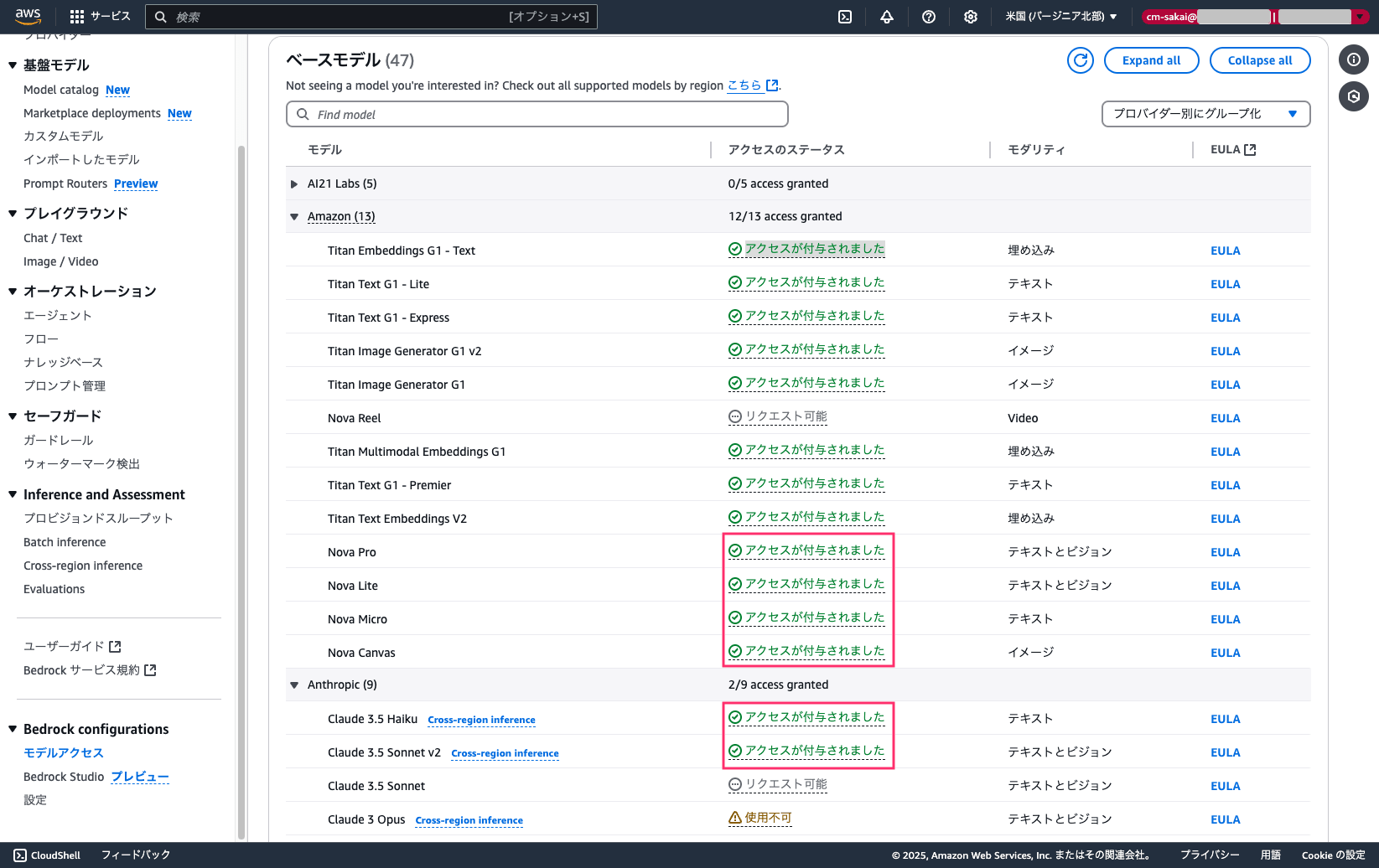
Task: Collapse the Bedrock configurations section
Action: pos(13,730)
